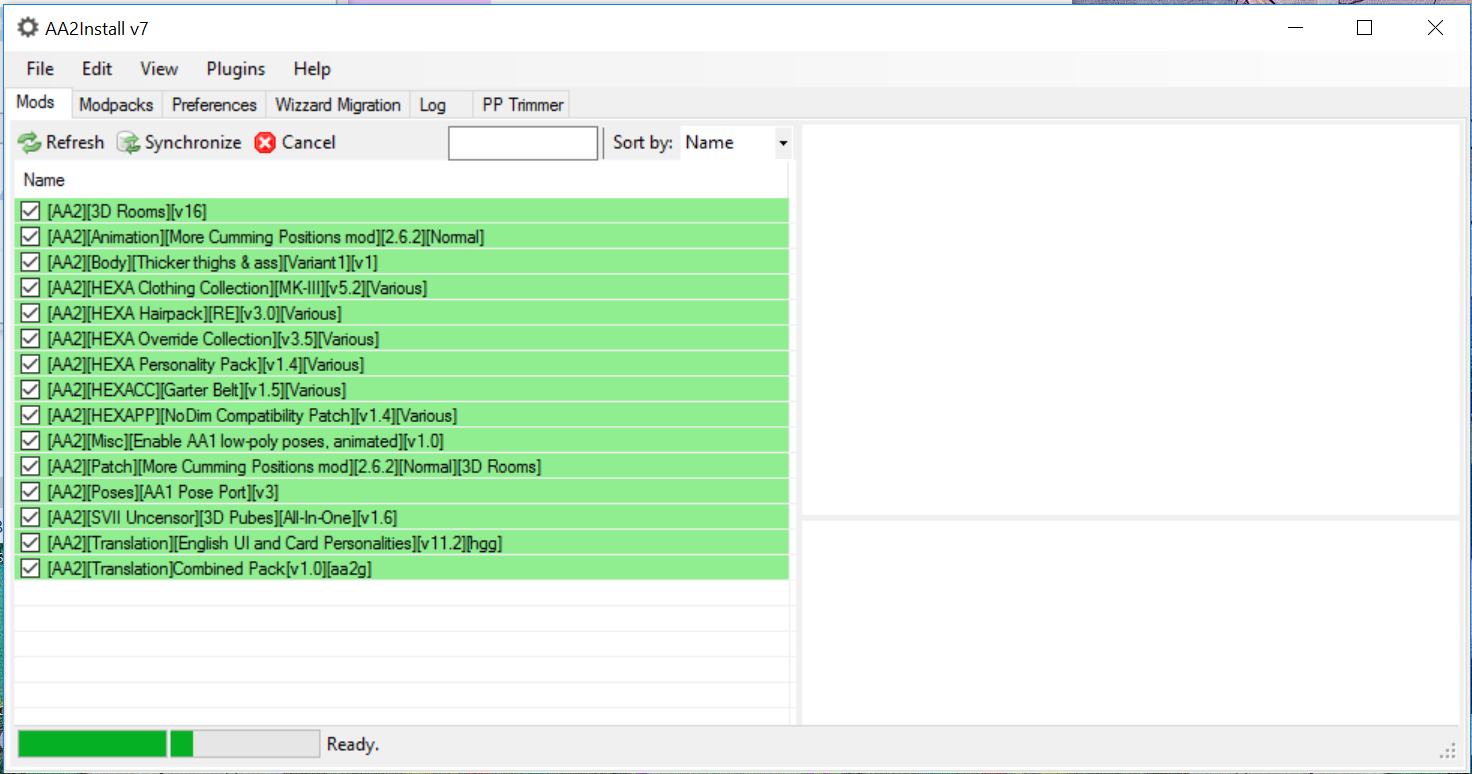Open the File menu
Image resolution: width=1472 pixels, height=774 pixels.
click(x=40, y=69)
